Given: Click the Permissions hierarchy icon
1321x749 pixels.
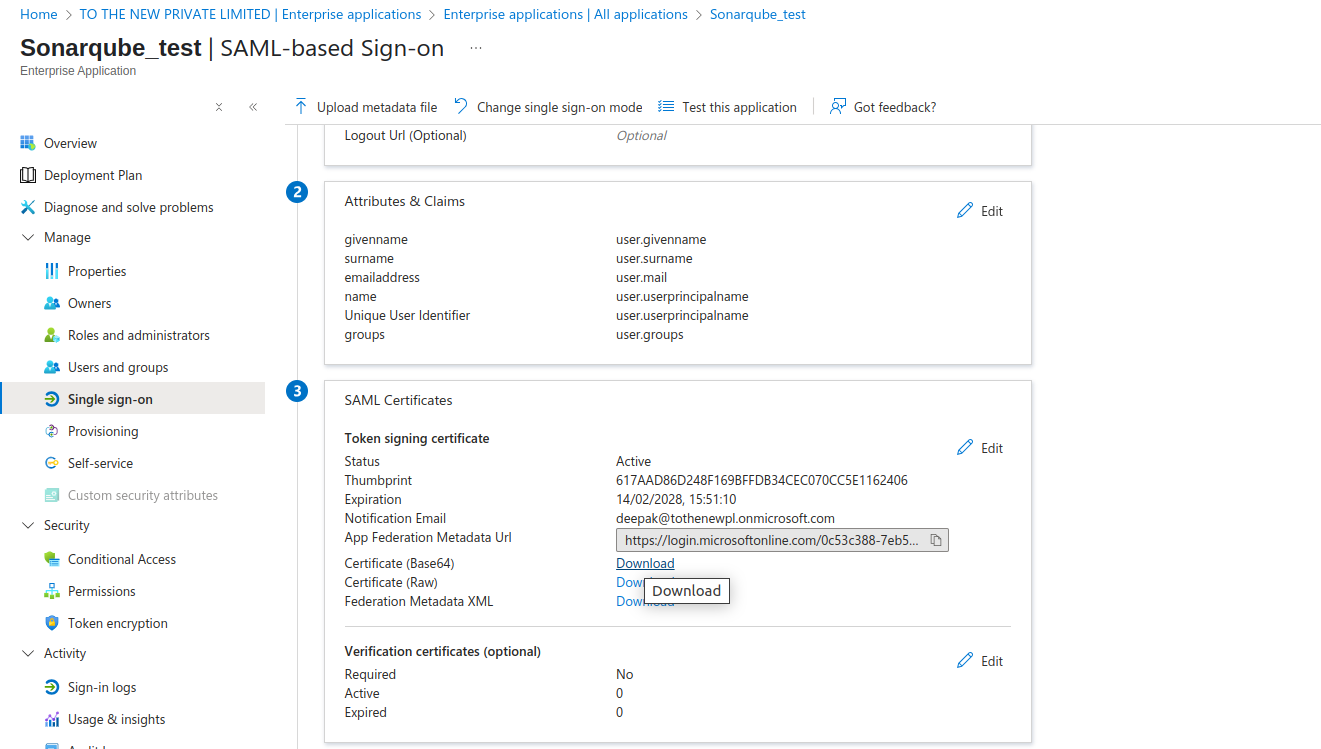Looking at the screenshot, I should pos(52,591).
